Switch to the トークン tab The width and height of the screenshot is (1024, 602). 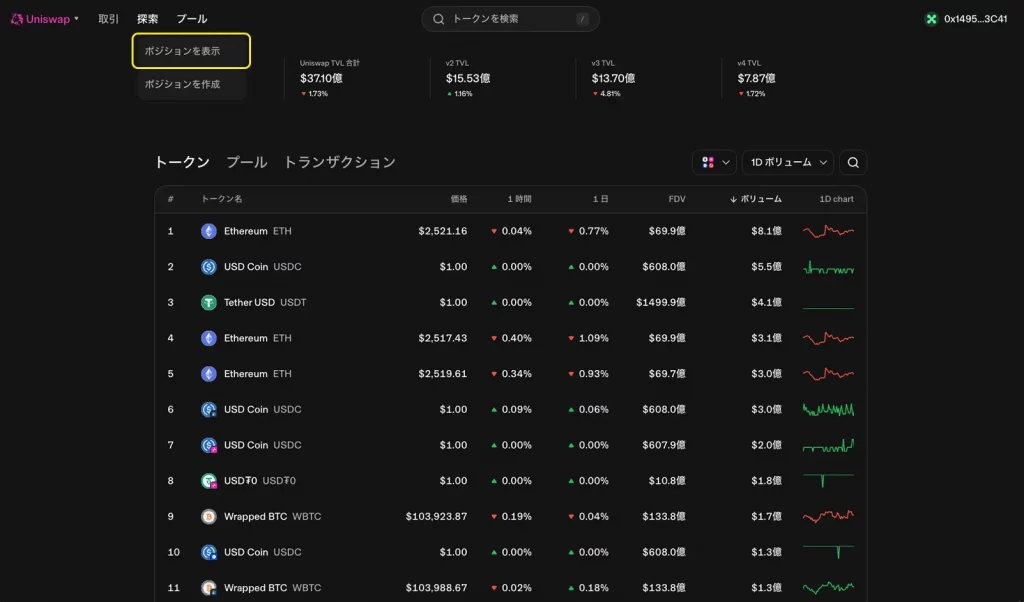182,162
